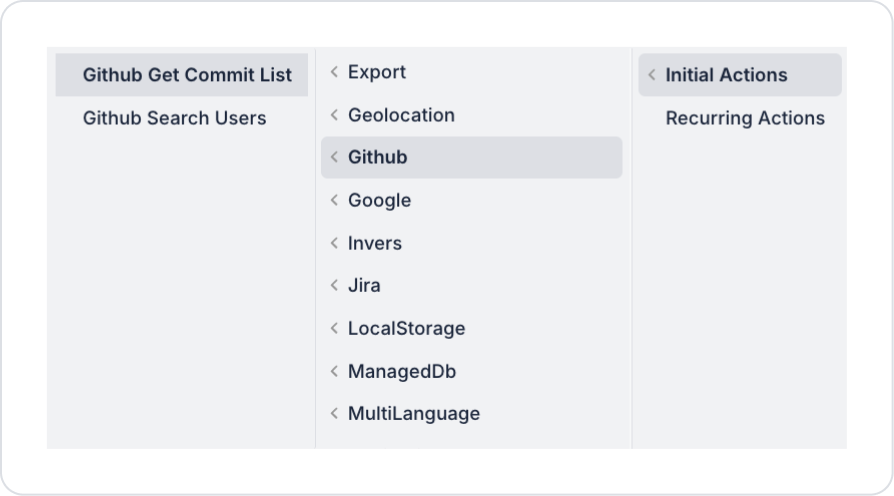
Task: Choose Github Search Users action
Action: (174, 118)
